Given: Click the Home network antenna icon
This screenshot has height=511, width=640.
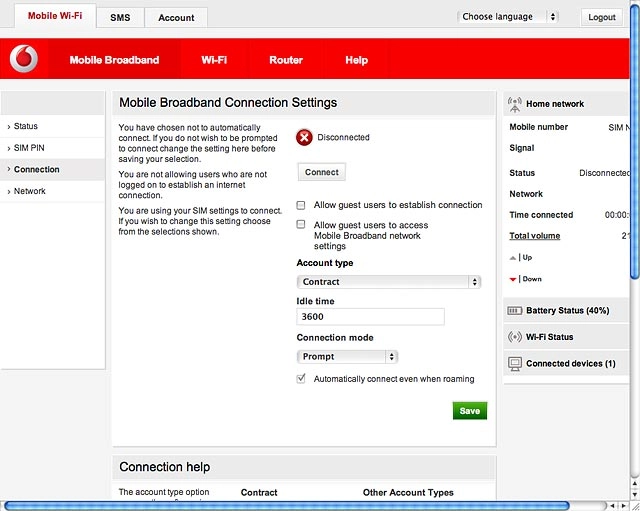Looking at the screenshot, I should coord(515,104).
